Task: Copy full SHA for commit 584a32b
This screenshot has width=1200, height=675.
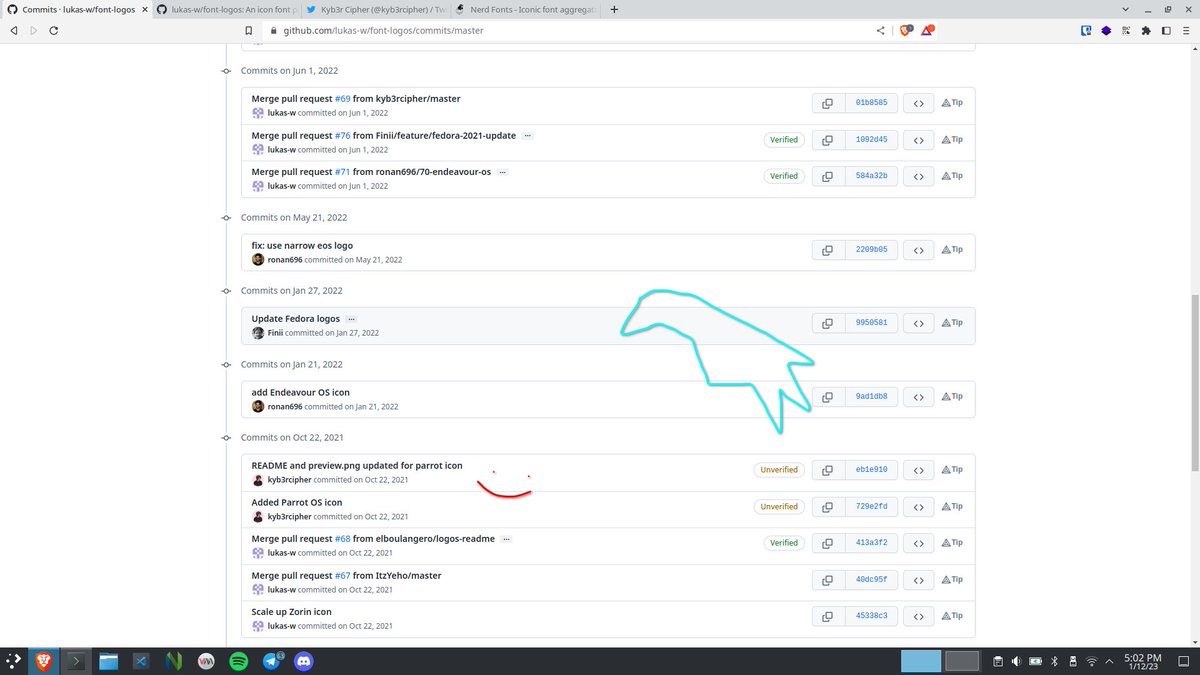Action: (x=828, y=176)
